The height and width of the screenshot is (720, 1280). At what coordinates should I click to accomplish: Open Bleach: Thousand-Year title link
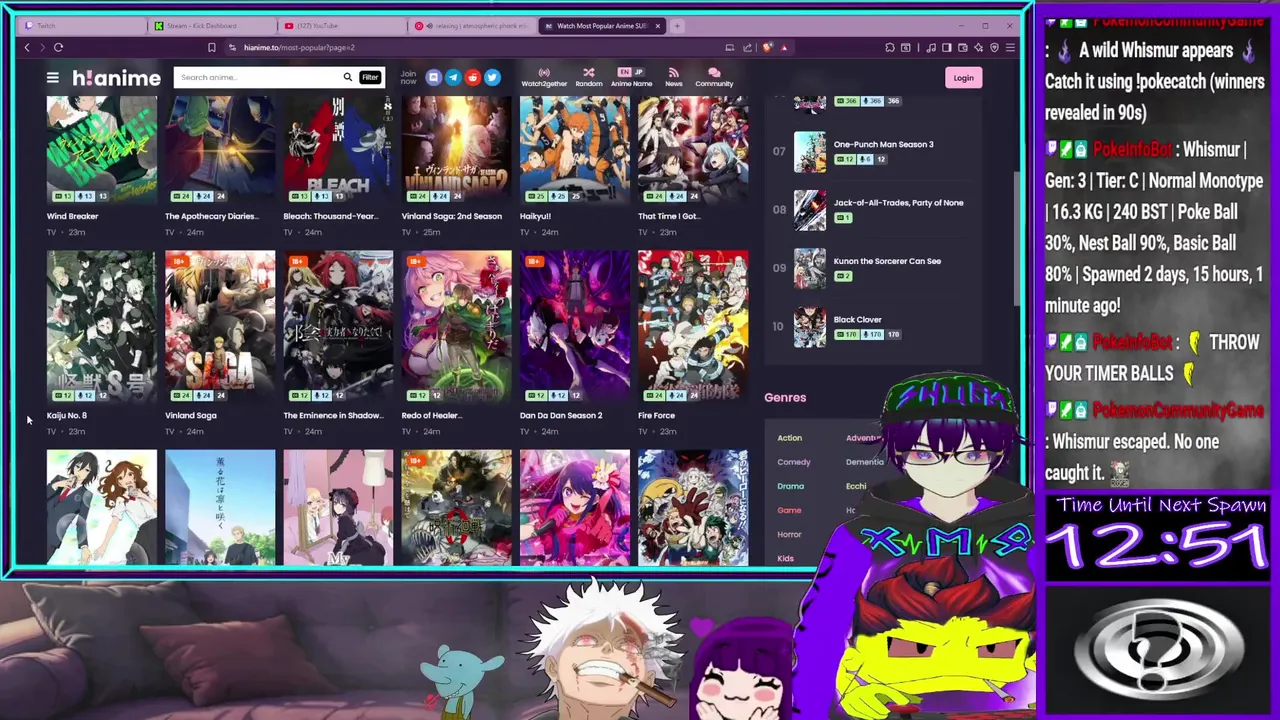tap(330, 216)
